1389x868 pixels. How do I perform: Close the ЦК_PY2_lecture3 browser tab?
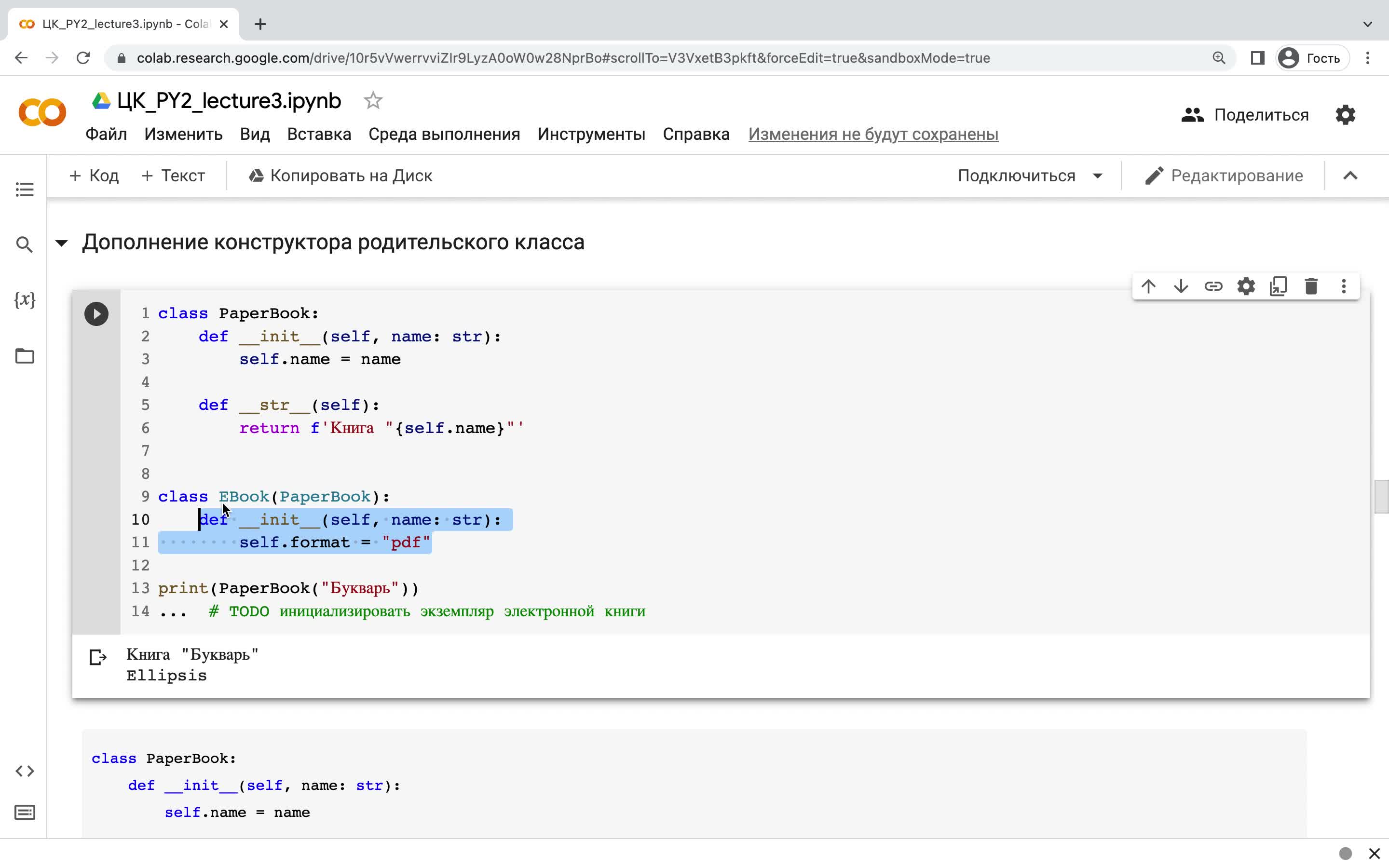pos(224,24)
